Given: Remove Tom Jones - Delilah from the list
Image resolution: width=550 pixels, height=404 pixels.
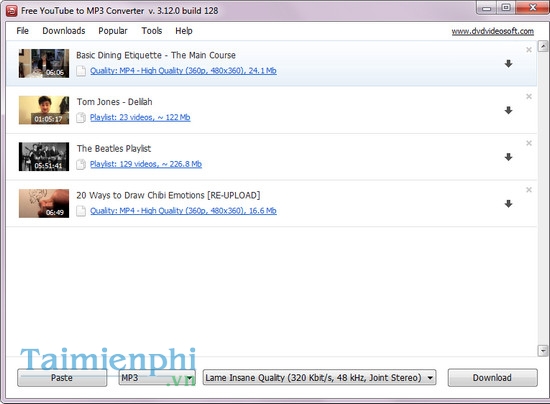Looking at the screenshot, I should (x=529, y=96).
